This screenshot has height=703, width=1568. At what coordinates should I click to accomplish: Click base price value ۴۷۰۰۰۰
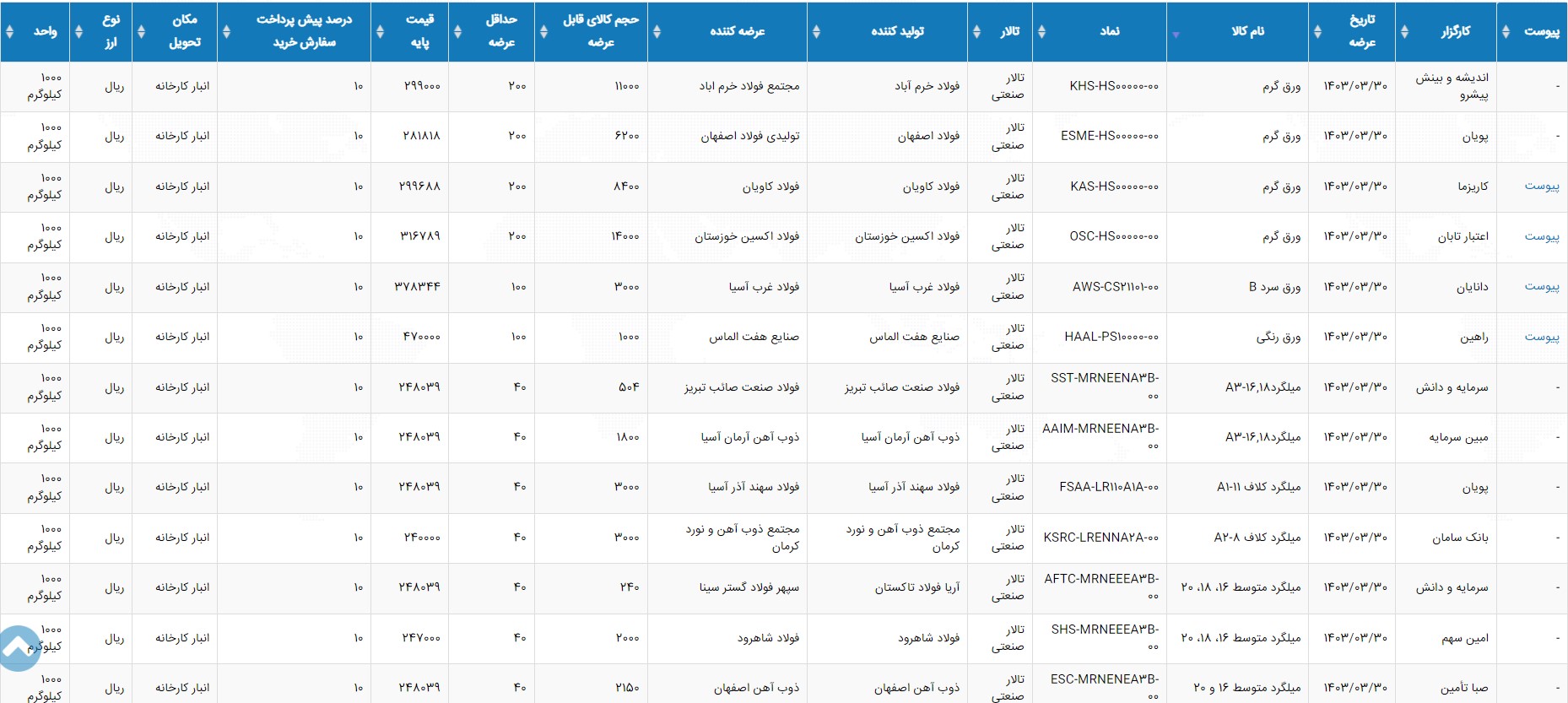(421, 337)
